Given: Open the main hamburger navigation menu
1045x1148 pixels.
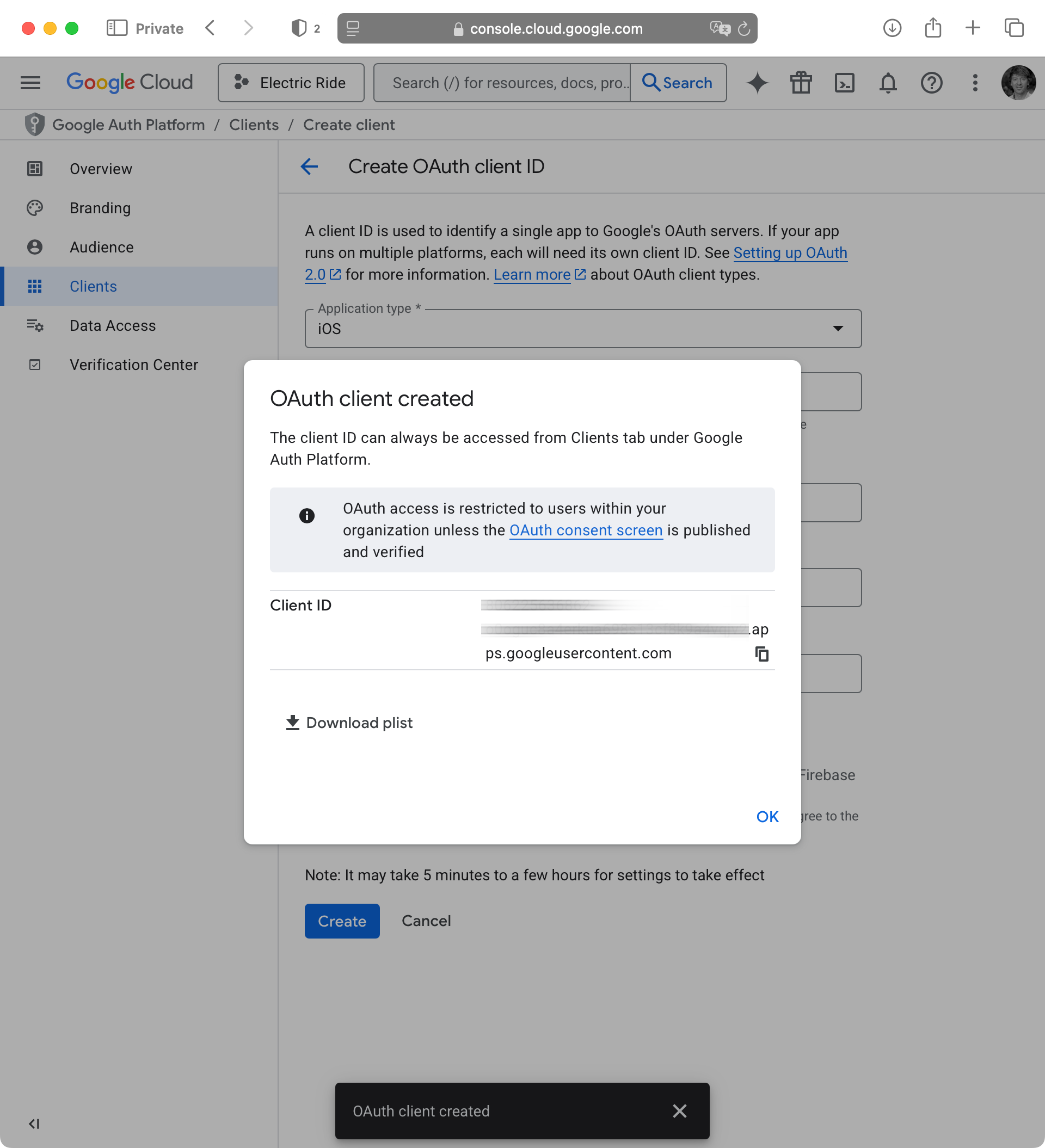Looking at the screenshot, I should (30, 83).
